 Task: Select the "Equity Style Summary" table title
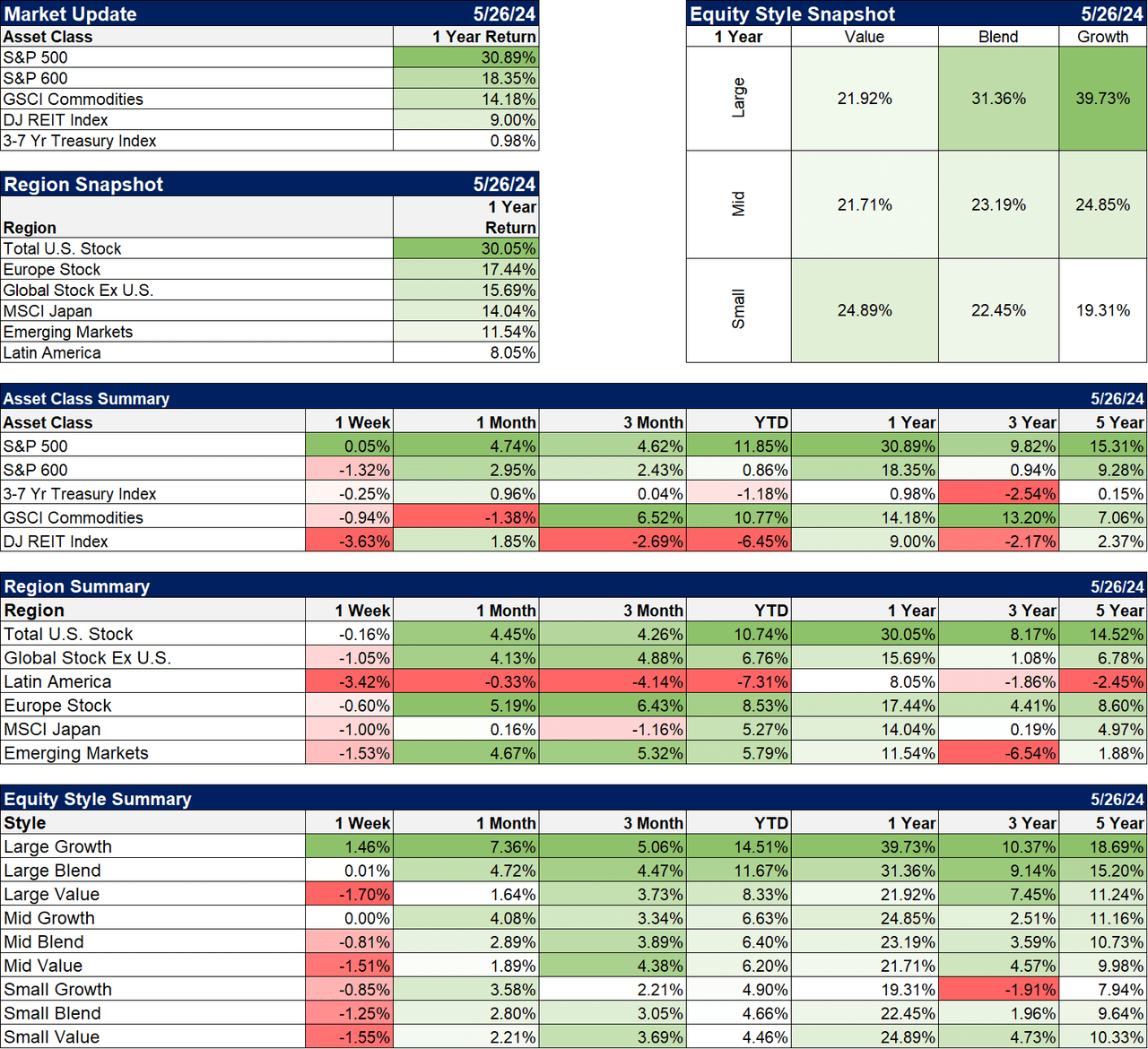pos(97,799)
